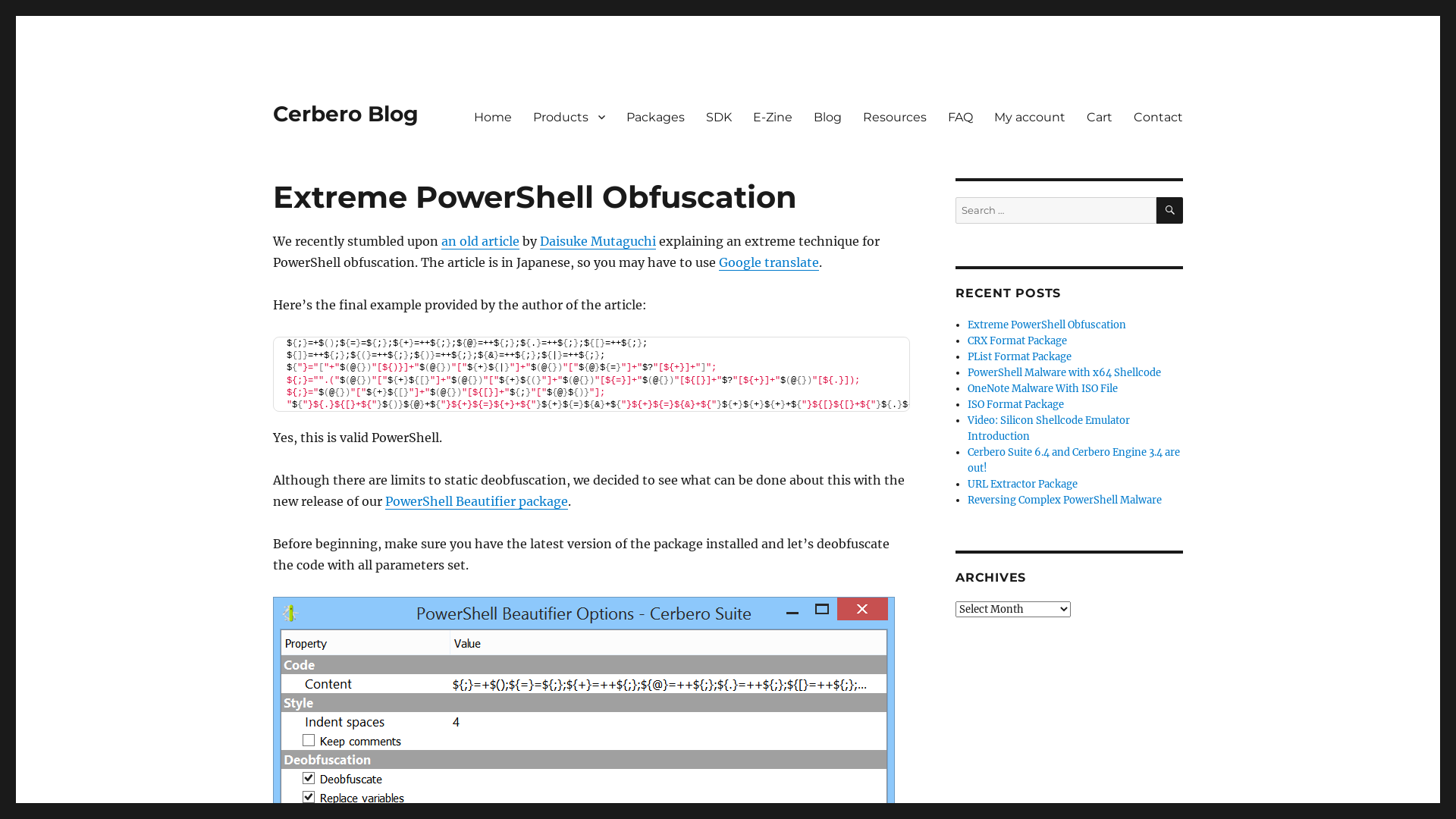Click the PowerShell Beautifier package icon
The width and height of the screenshot is (1456, 819).
pos(476,501)
